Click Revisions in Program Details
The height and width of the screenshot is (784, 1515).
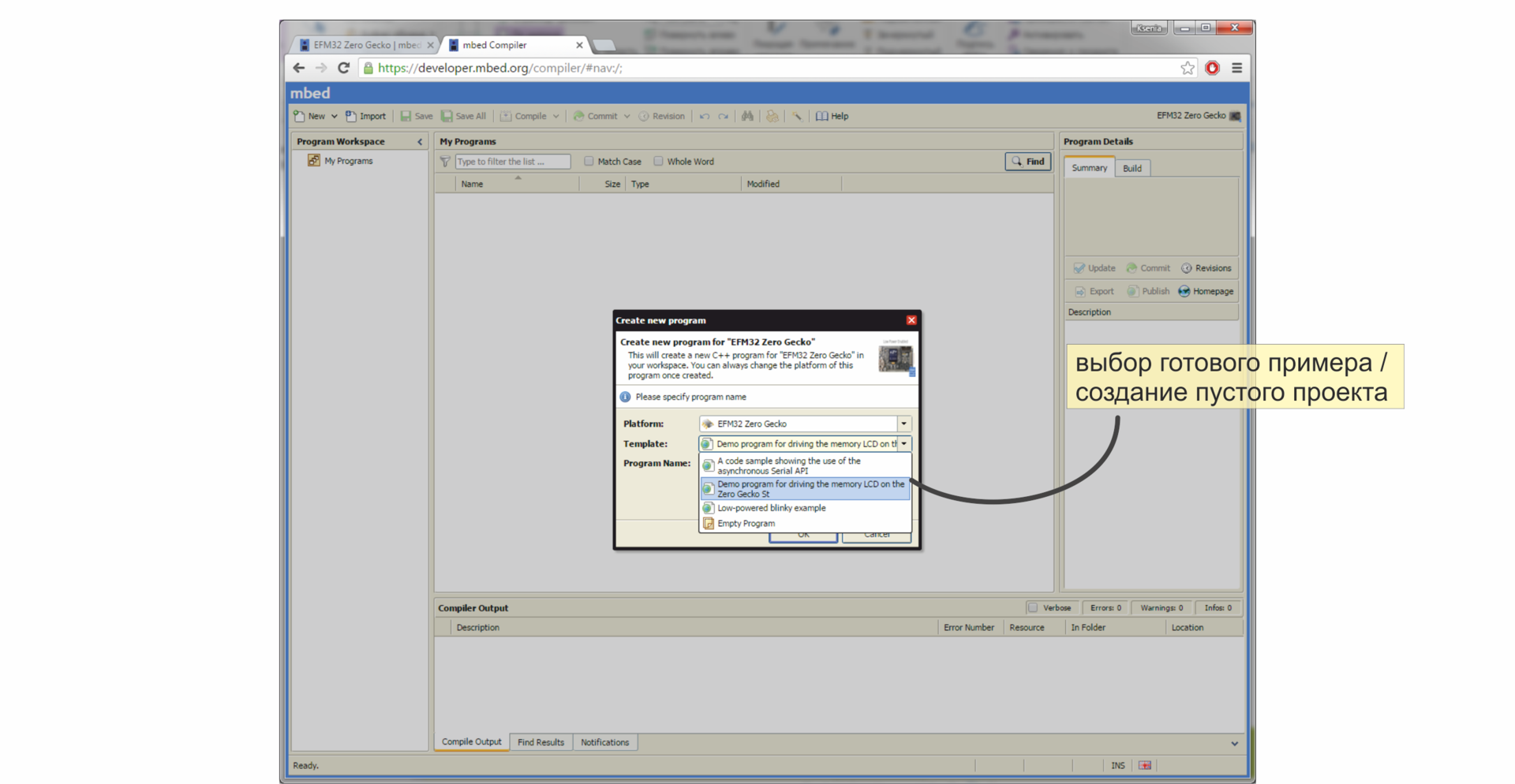[1206, 268]
